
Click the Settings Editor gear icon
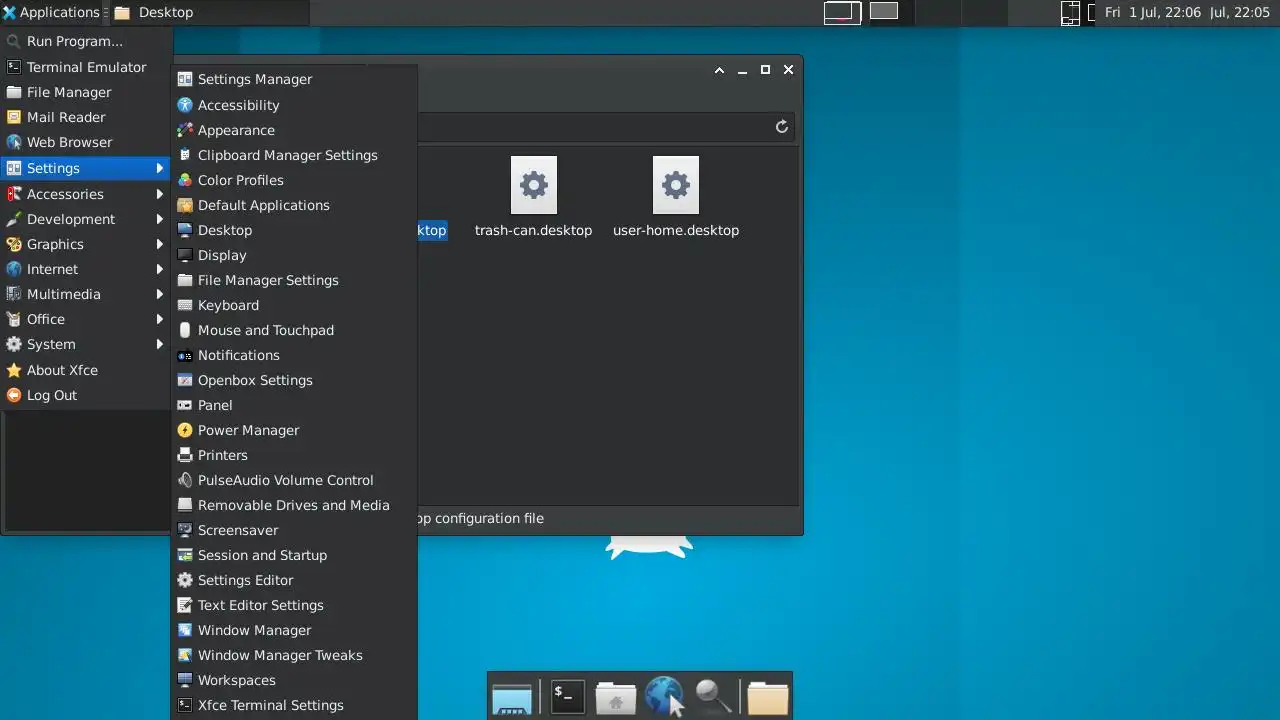(184, 580)
